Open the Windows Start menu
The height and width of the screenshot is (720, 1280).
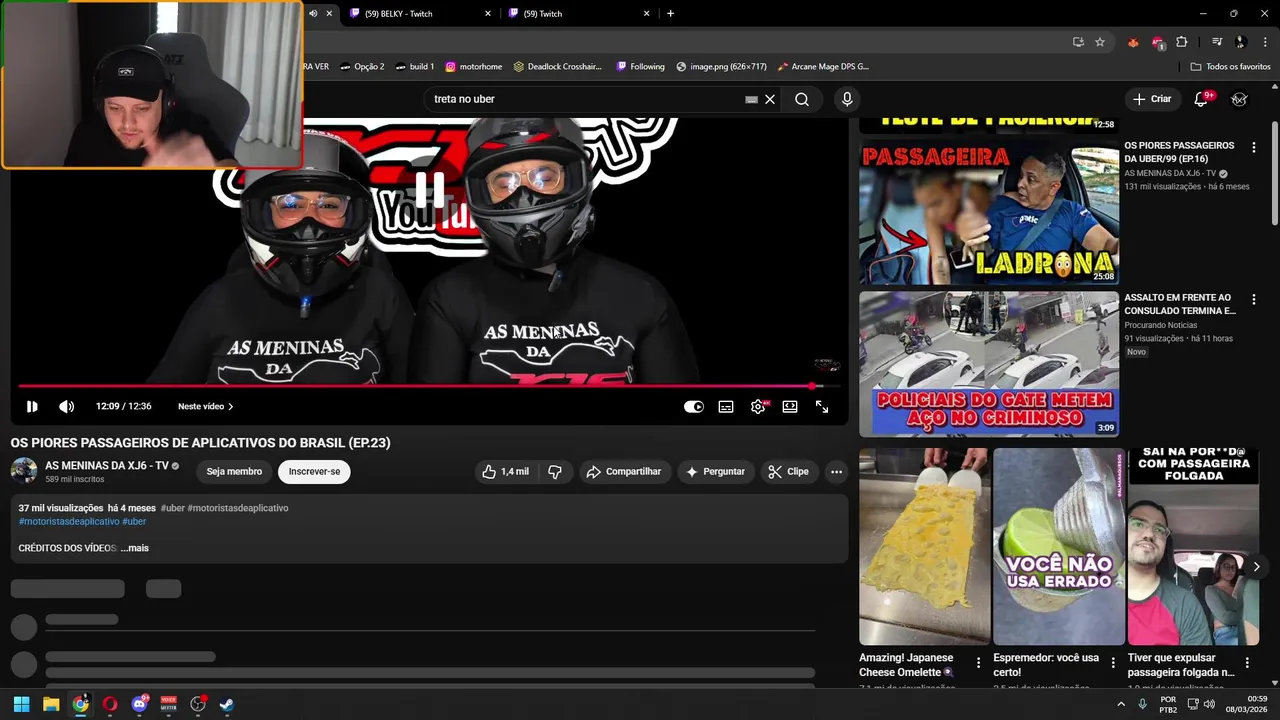point(21,704)
